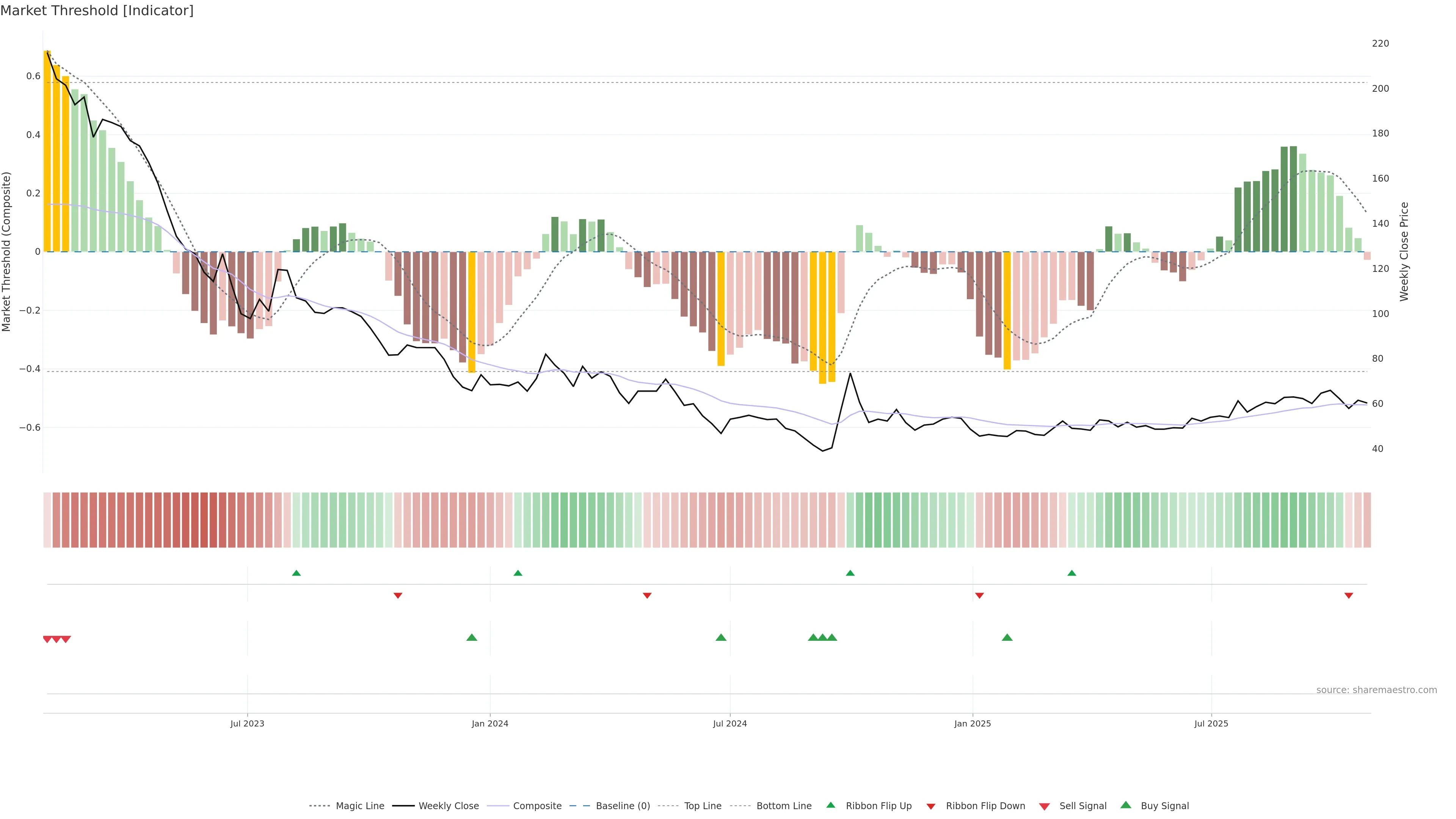Viewport: 1456px width, 819px height.
Task: Click the buy signal marker just before Jul 2024
Action: click(721, 637)
